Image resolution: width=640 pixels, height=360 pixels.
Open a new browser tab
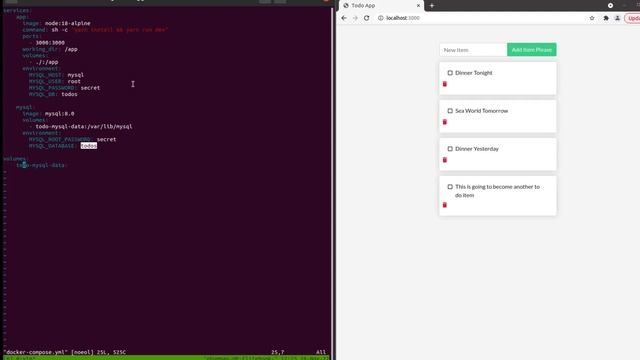click(x=431, y=6)
